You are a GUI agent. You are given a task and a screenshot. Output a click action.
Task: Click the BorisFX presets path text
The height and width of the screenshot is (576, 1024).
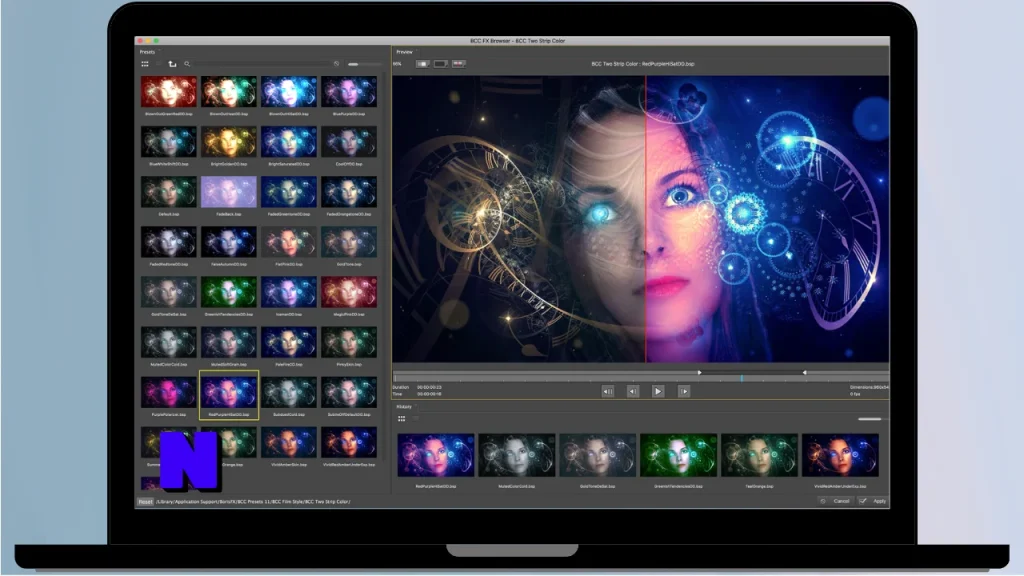pos(253,502)
